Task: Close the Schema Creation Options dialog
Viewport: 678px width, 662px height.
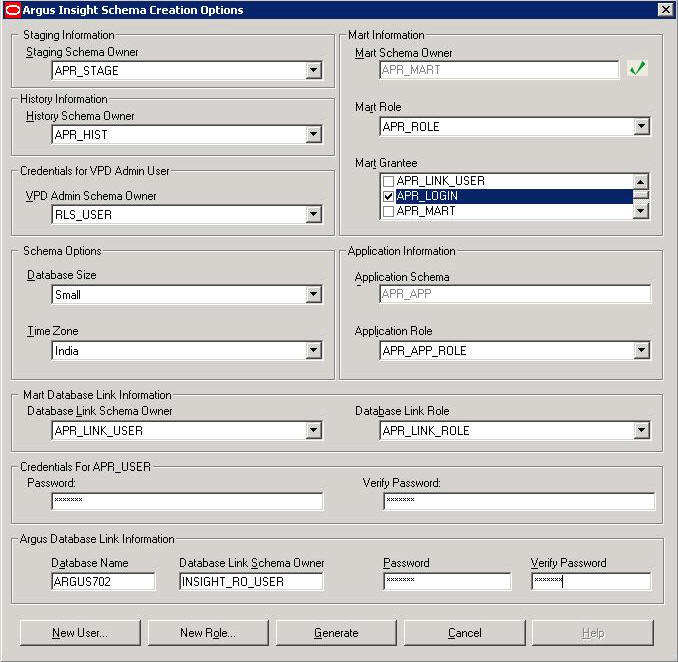Action: pos(665,10)
